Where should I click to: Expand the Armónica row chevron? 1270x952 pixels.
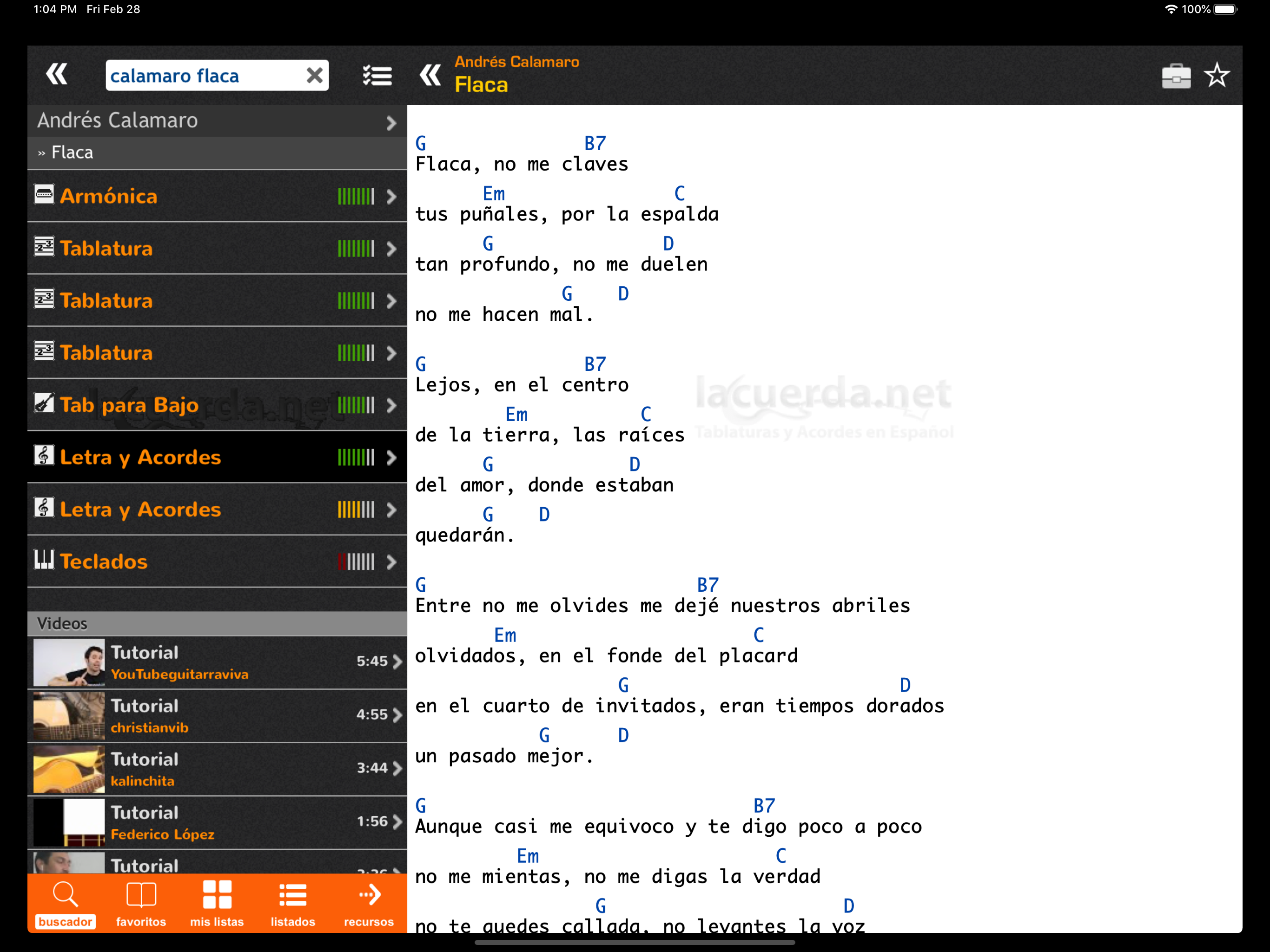tap(391, 197)
